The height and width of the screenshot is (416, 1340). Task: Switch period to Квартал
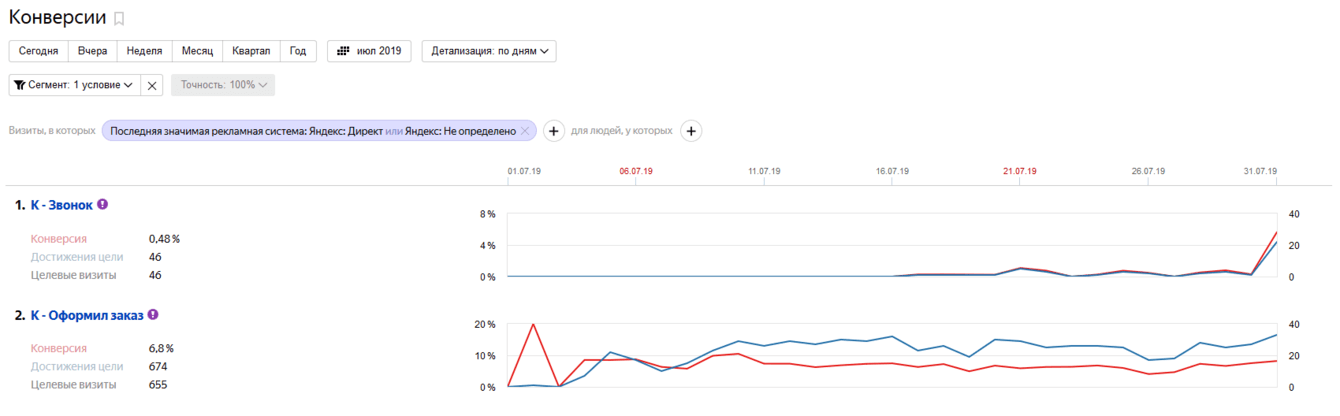click(250, 51)
